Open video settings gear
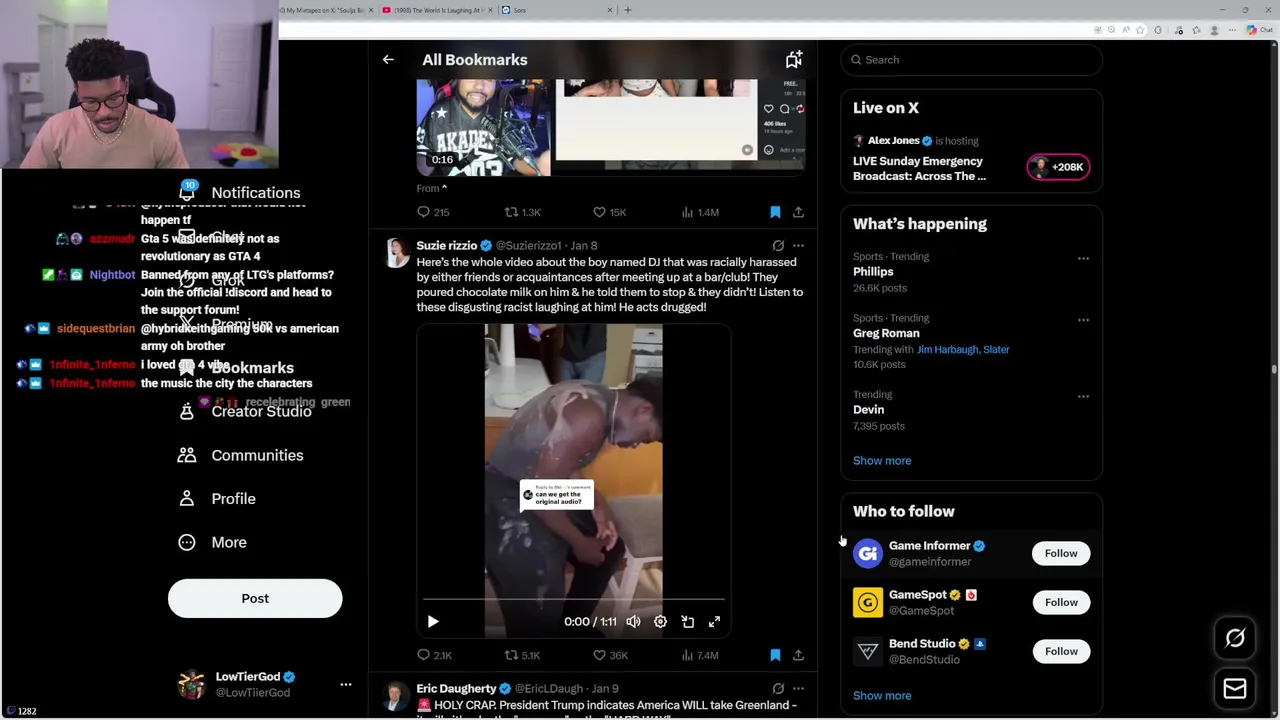Screen dimensions: 1280x720 pos(660,622)
